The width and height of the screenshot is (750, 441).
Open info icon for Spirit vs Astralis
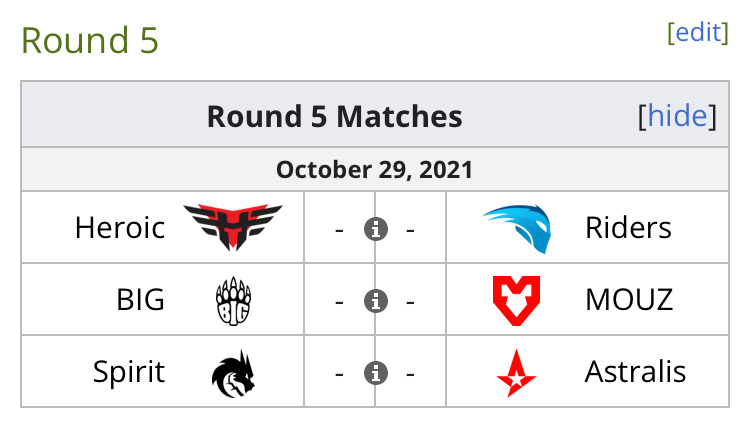point(375,373)
